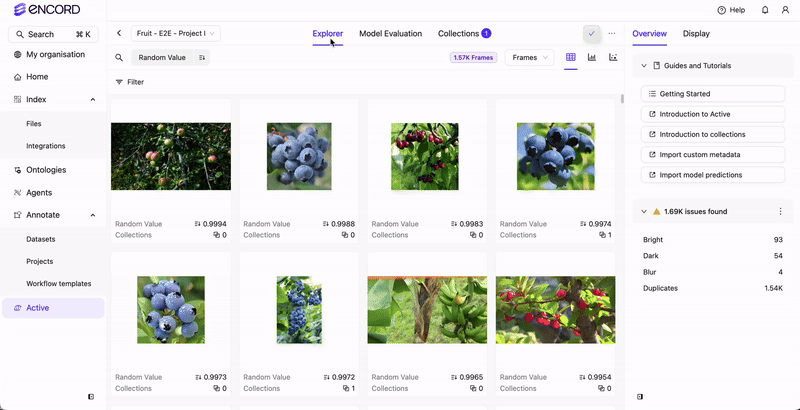This screenshot has height=410, width=800.
Task: Open Agents in sidebar
Action: tap(33, 193)
